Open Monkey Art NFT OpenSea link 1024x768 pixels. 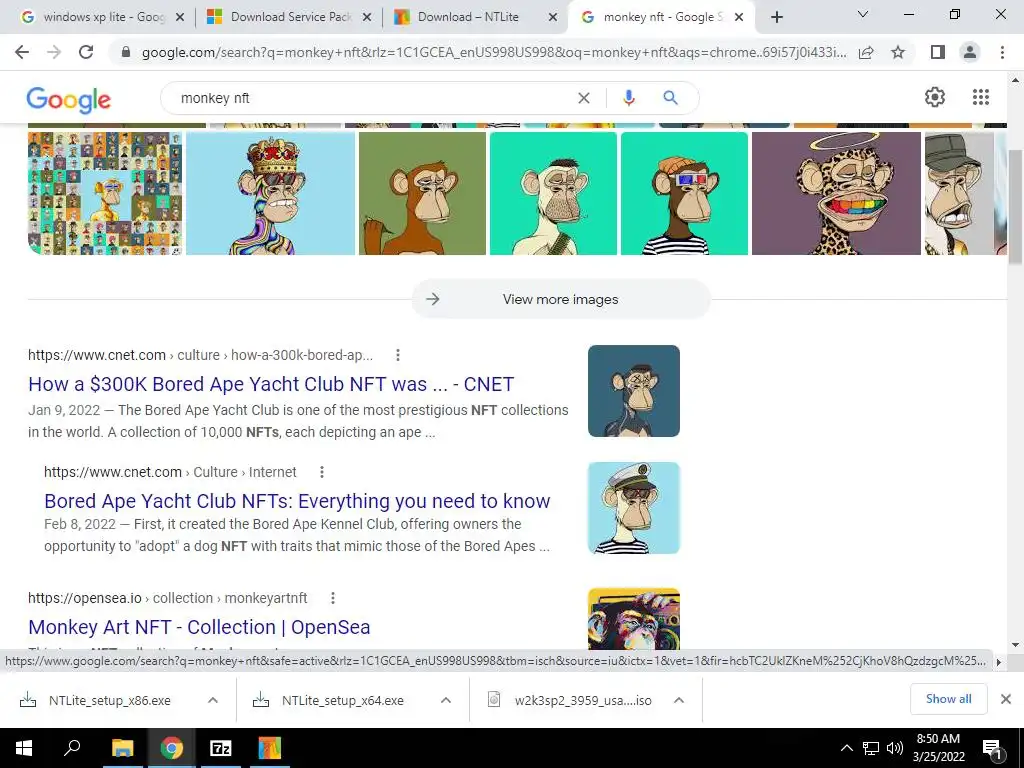[199, 627]
